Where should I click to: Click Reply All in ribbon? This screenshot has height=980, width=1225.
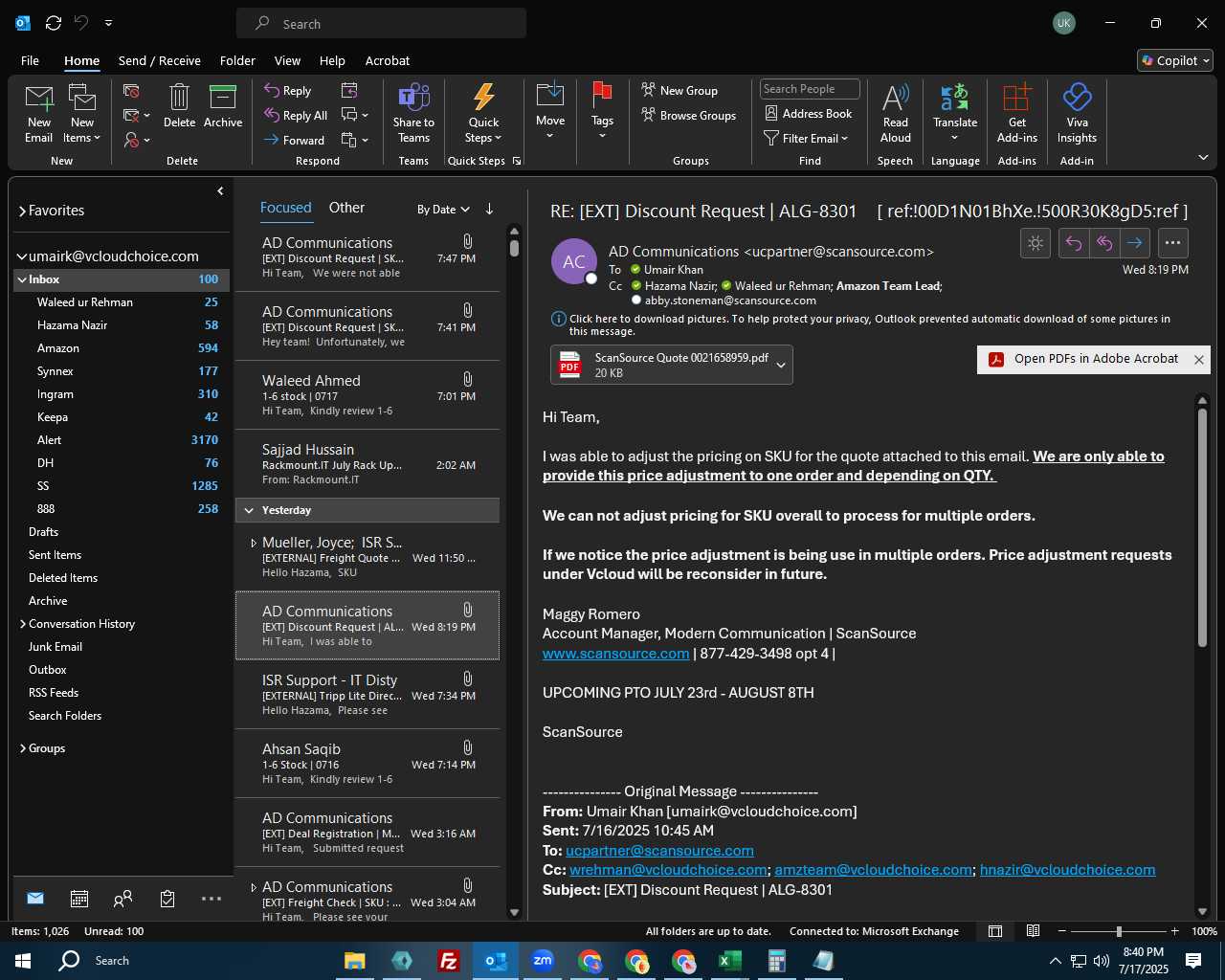click(296, 115)
